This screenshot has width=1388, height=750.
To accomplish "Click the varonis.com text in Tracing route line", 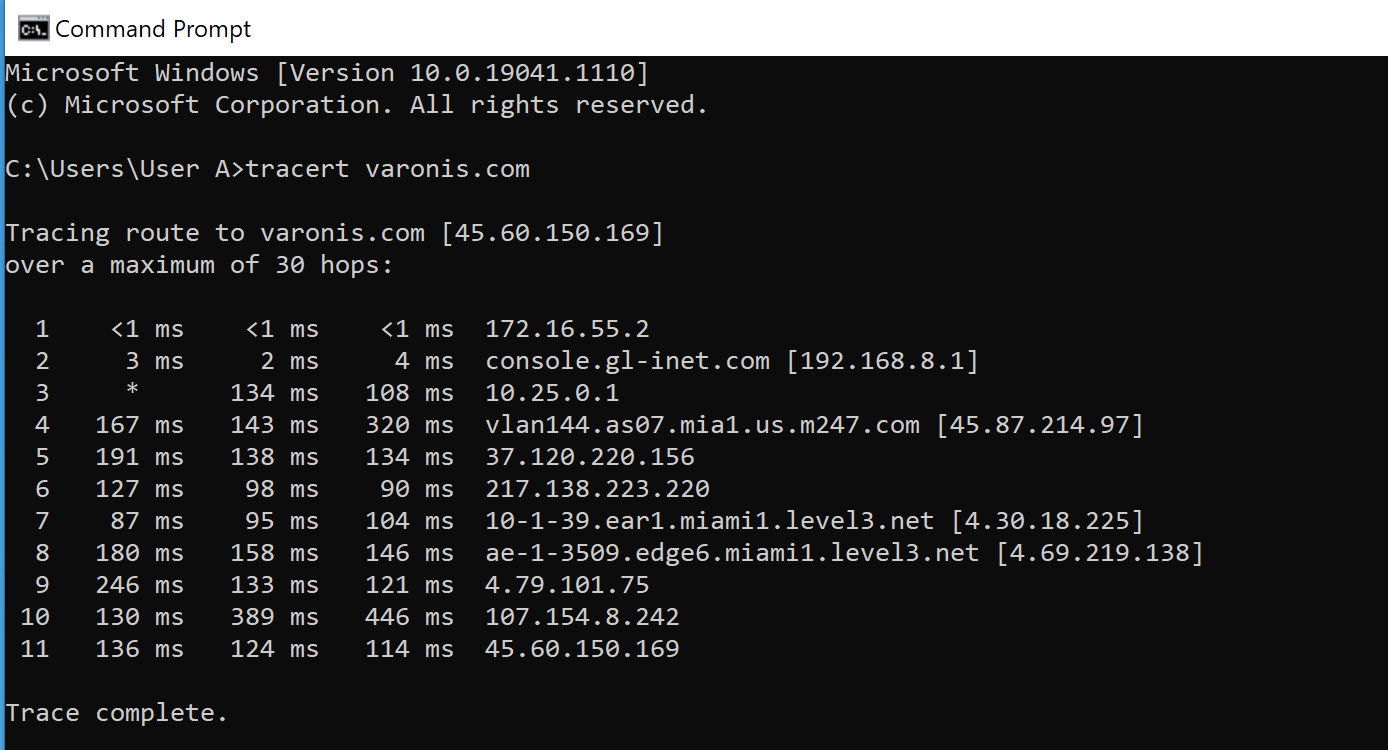I will (344, 232).
